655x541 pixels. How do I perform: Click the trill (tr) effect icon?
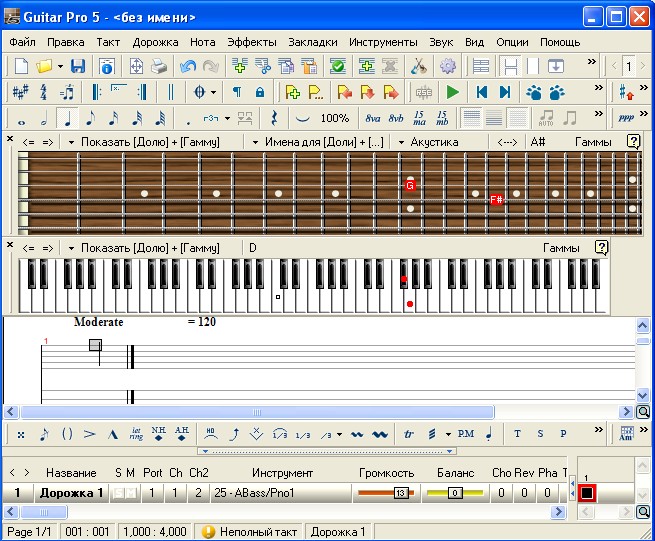(x=408, y=434)
